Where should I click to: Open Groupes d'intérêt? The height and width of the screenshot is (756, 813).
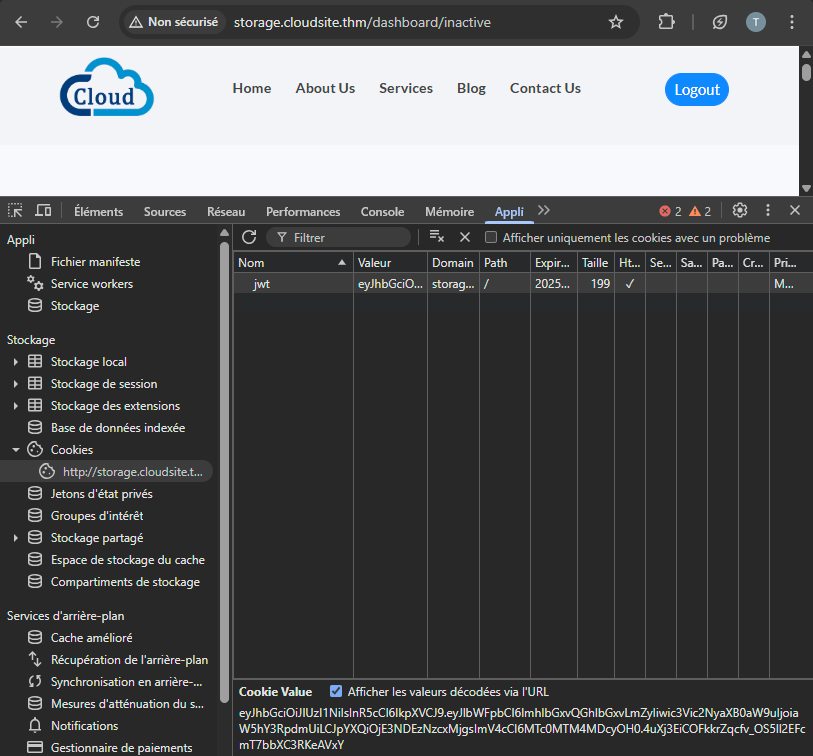(97, 516)
